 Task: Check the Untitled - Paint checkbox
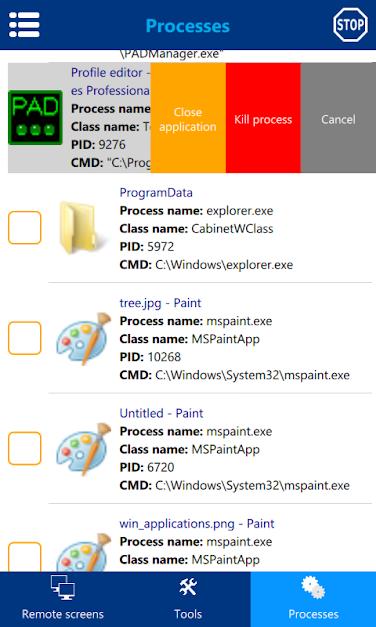pos(25,448)
